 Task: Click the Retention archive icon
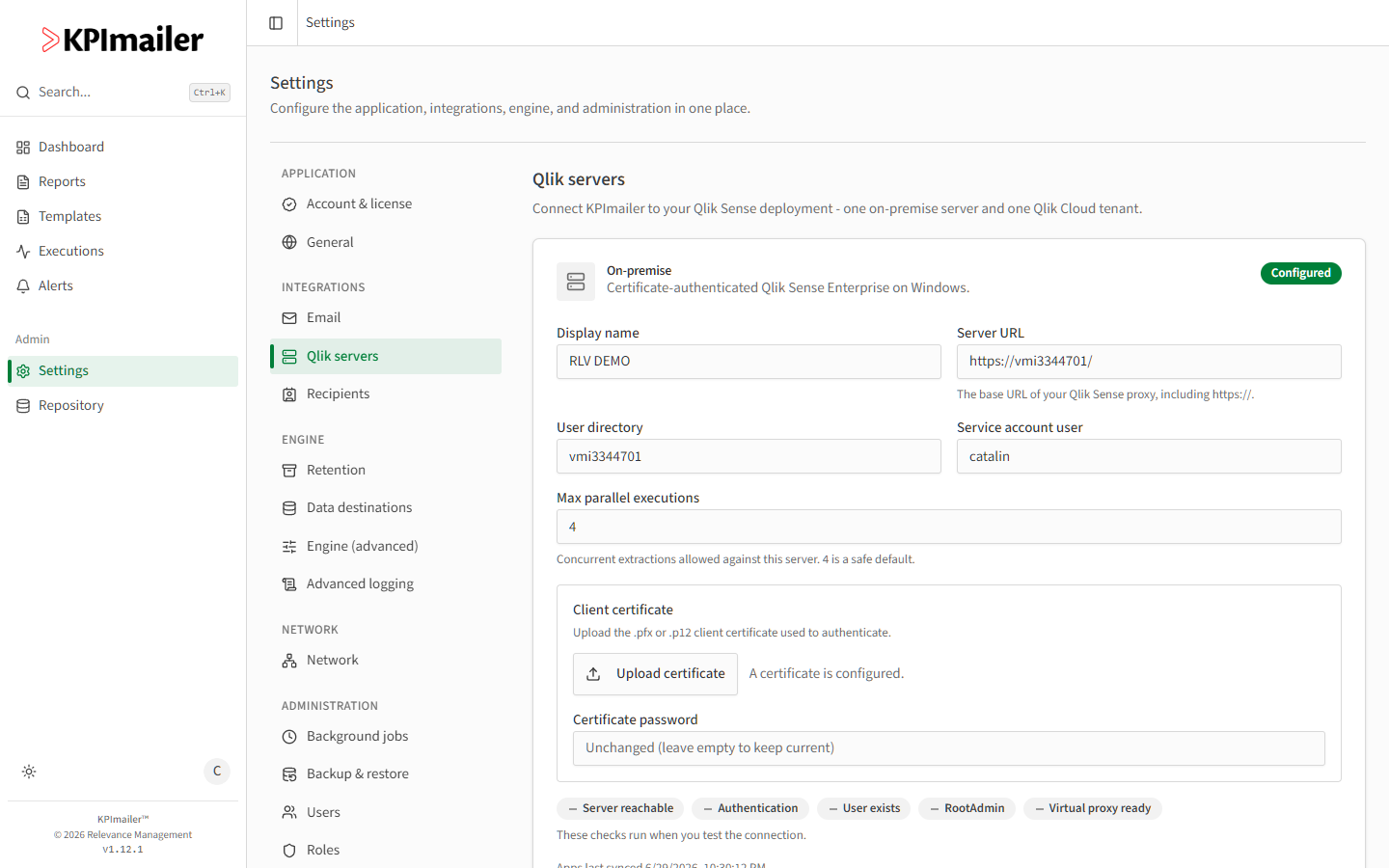coord(289,471)
